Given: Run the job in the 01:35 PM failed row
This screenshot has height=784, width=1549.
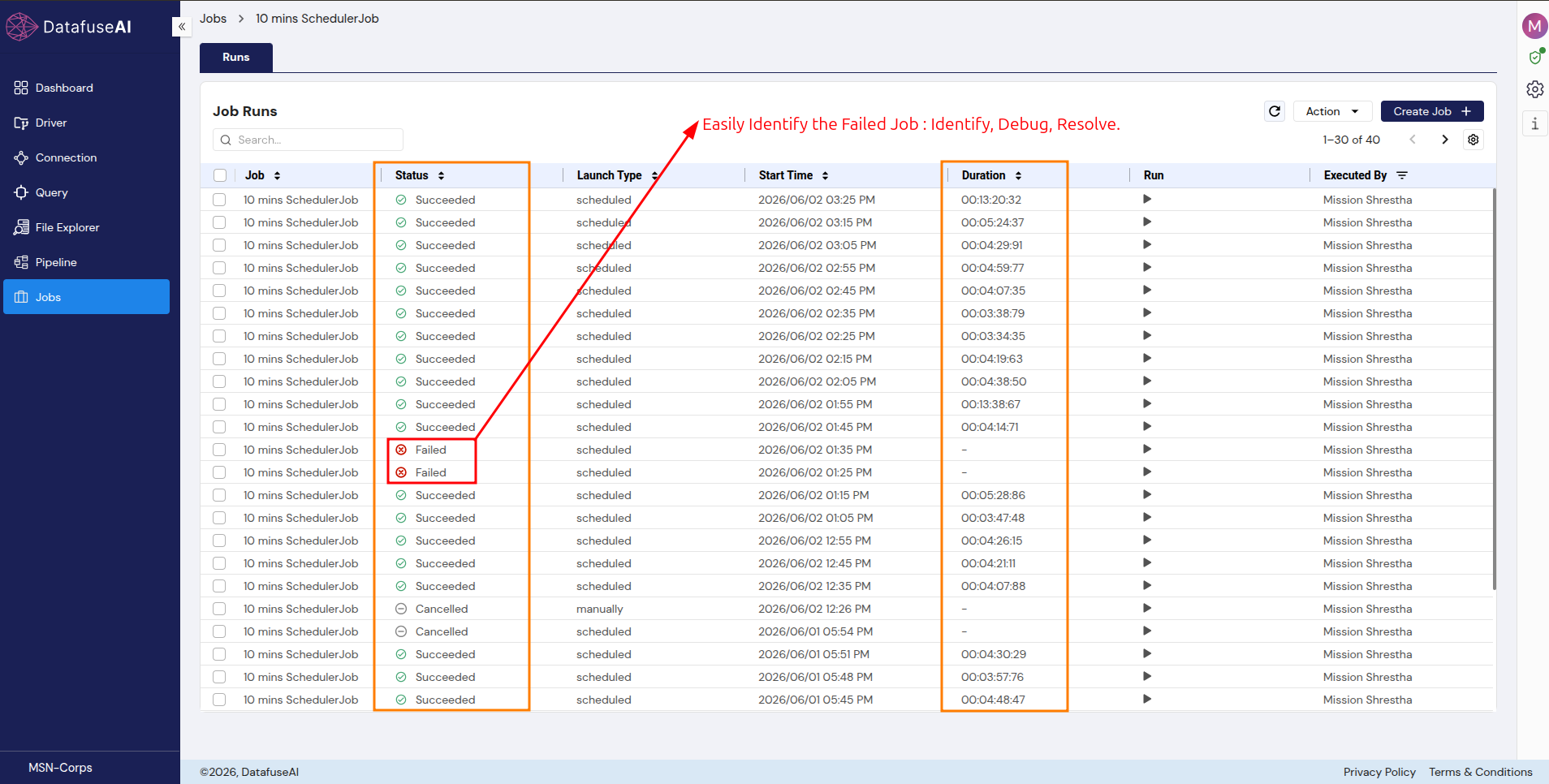Looking at the screenshot, I should pos(1147,449).
